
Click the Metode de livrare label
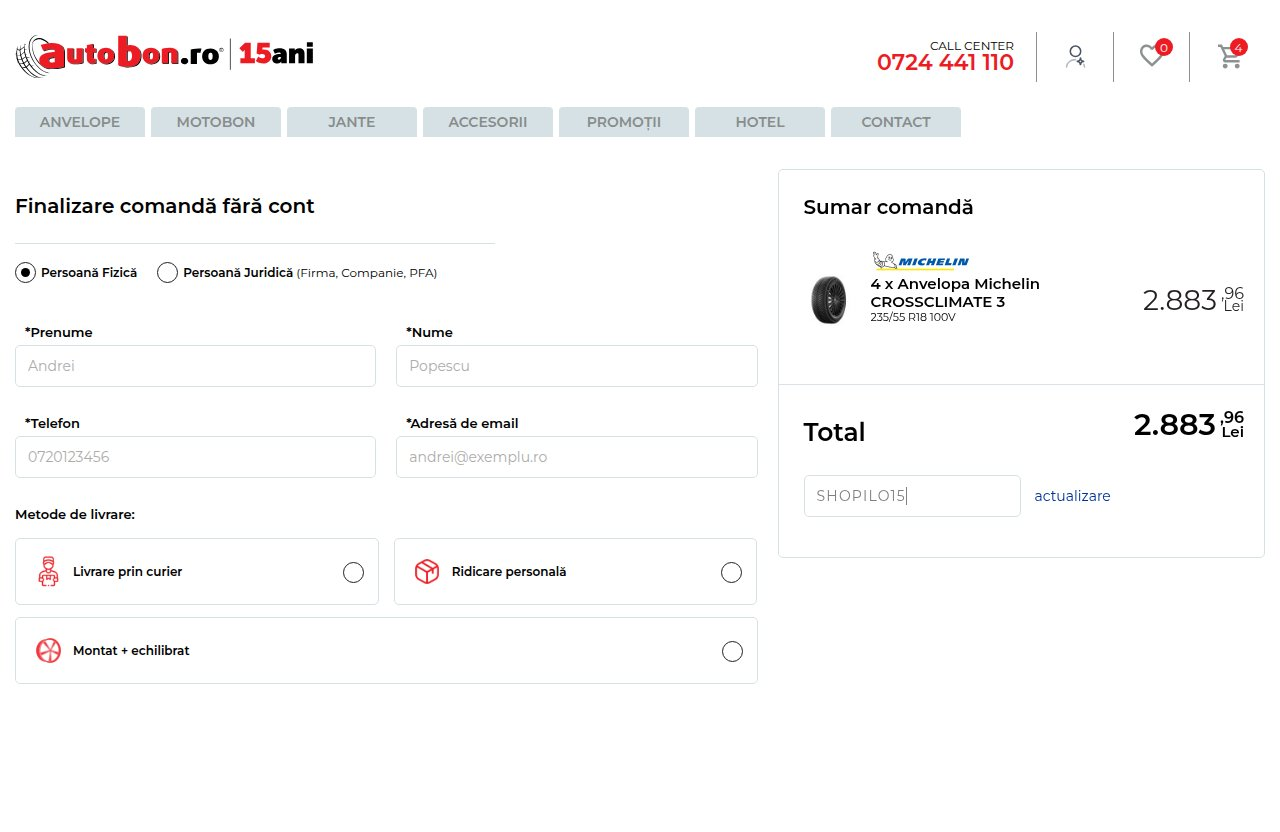click(75, 515)
